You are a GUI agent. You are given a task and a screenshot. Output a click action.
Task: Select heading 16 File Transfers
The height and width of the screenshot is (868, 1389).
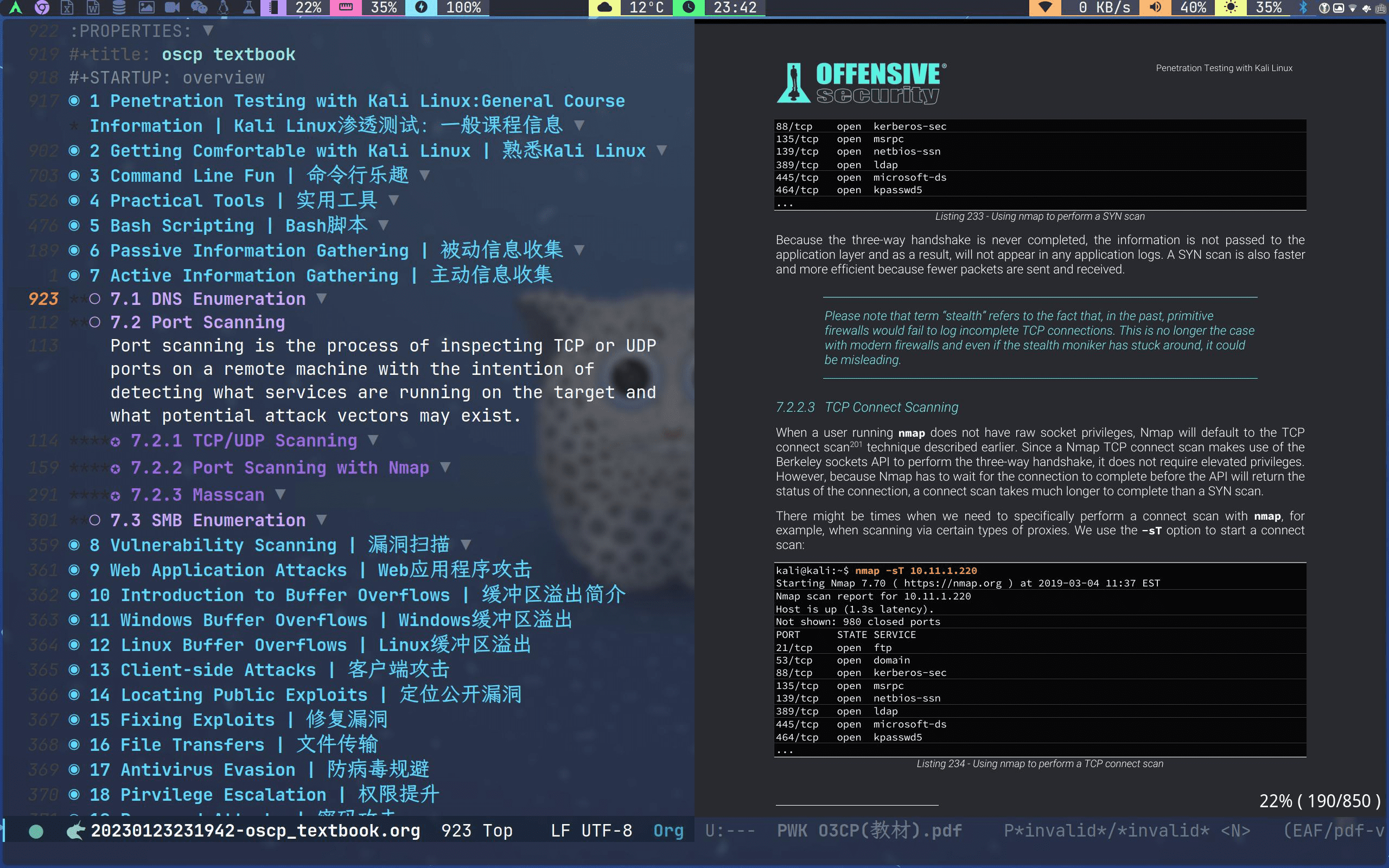click(x=234, y=744)
